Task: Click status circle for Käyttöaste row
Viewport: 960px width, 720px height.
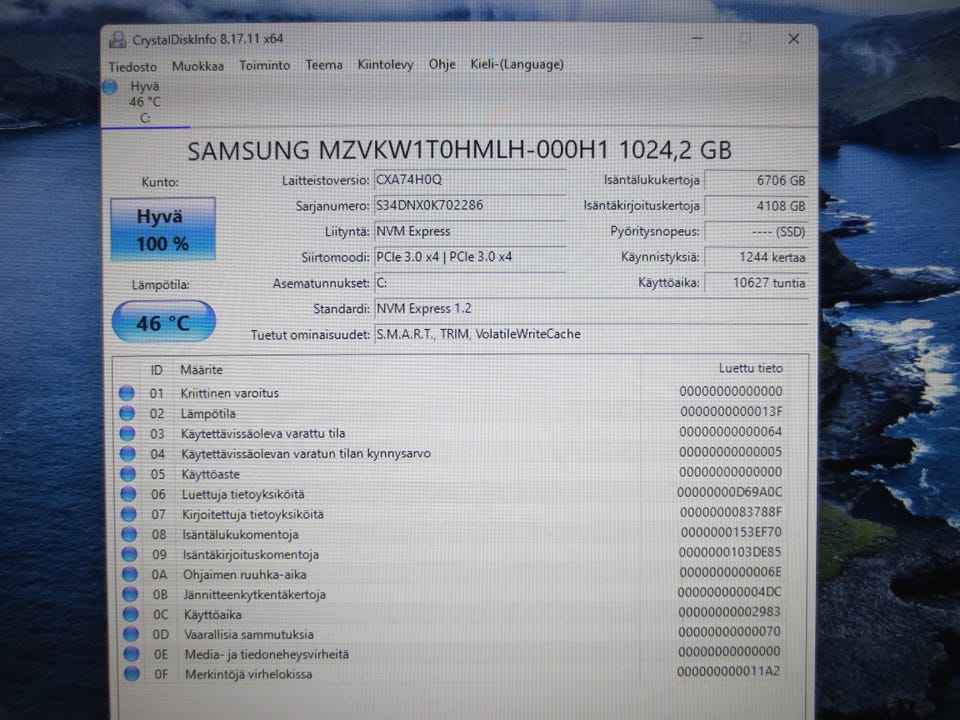Action: click(x=128, y=473)
